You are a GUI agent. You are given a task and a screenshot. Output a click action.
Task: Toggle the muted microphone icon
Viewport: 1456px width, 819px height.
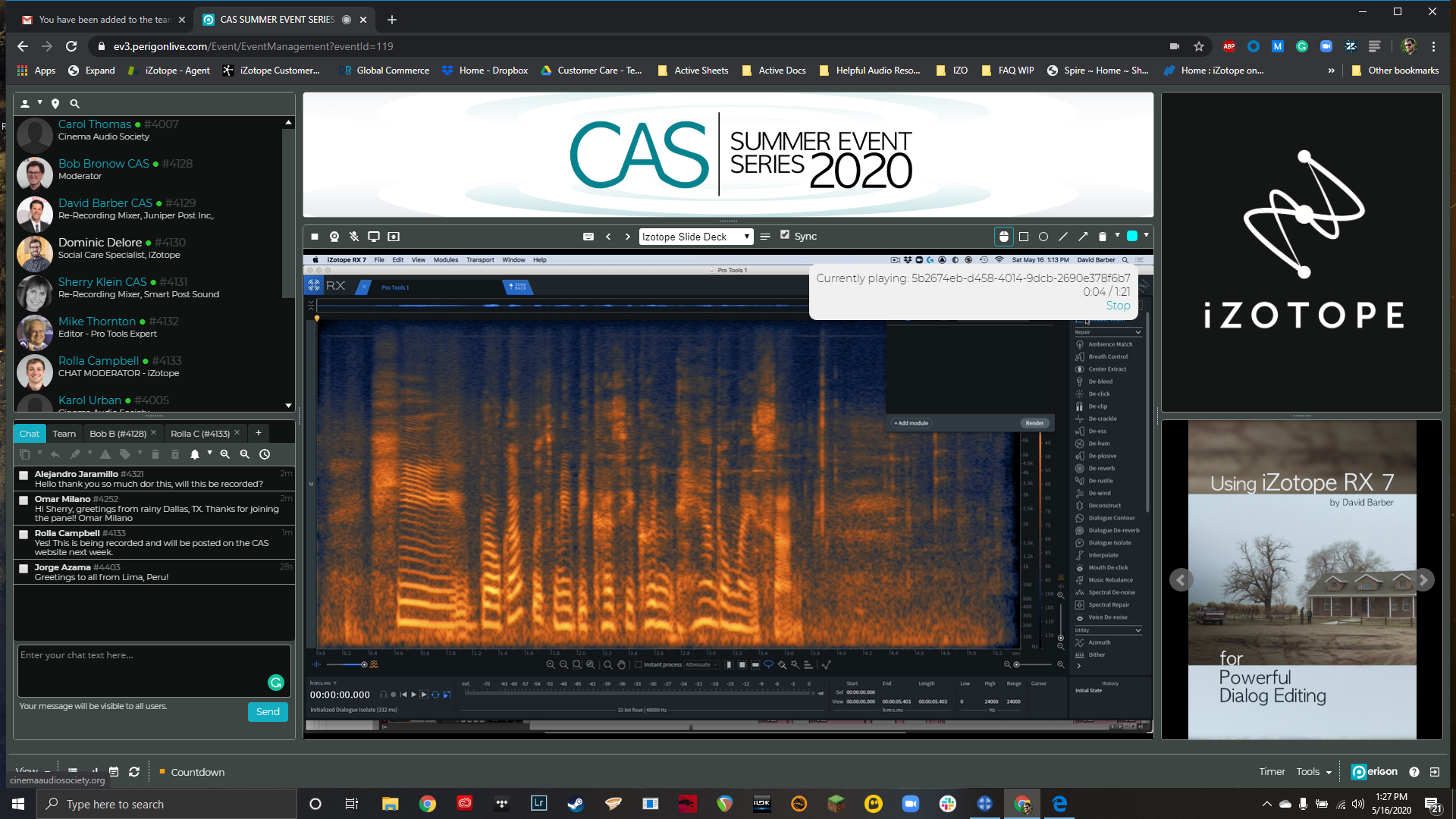[354, 237]
